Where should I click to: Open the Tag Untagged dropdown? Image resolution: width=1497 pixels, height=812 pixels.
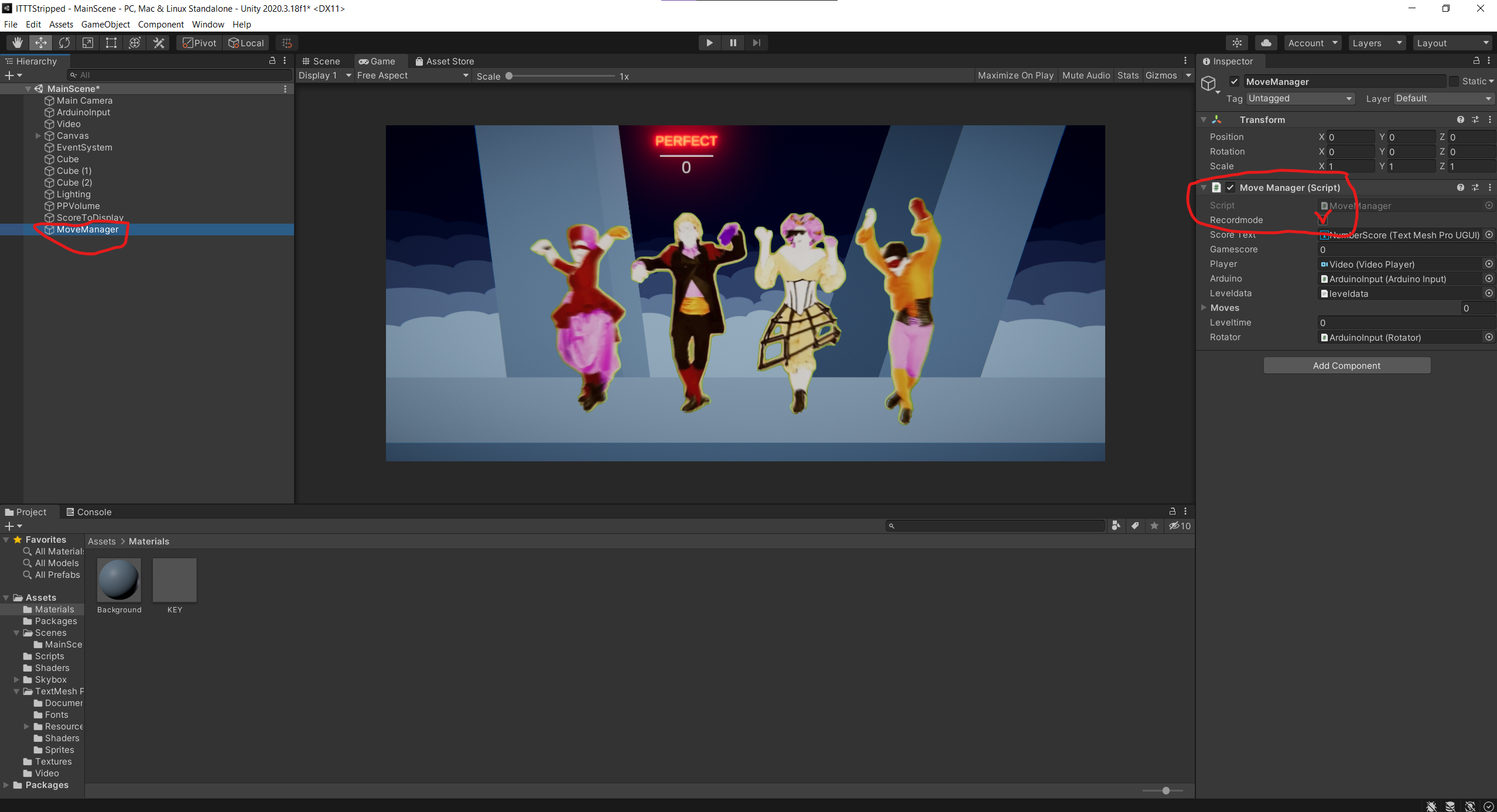point(1300,98)
